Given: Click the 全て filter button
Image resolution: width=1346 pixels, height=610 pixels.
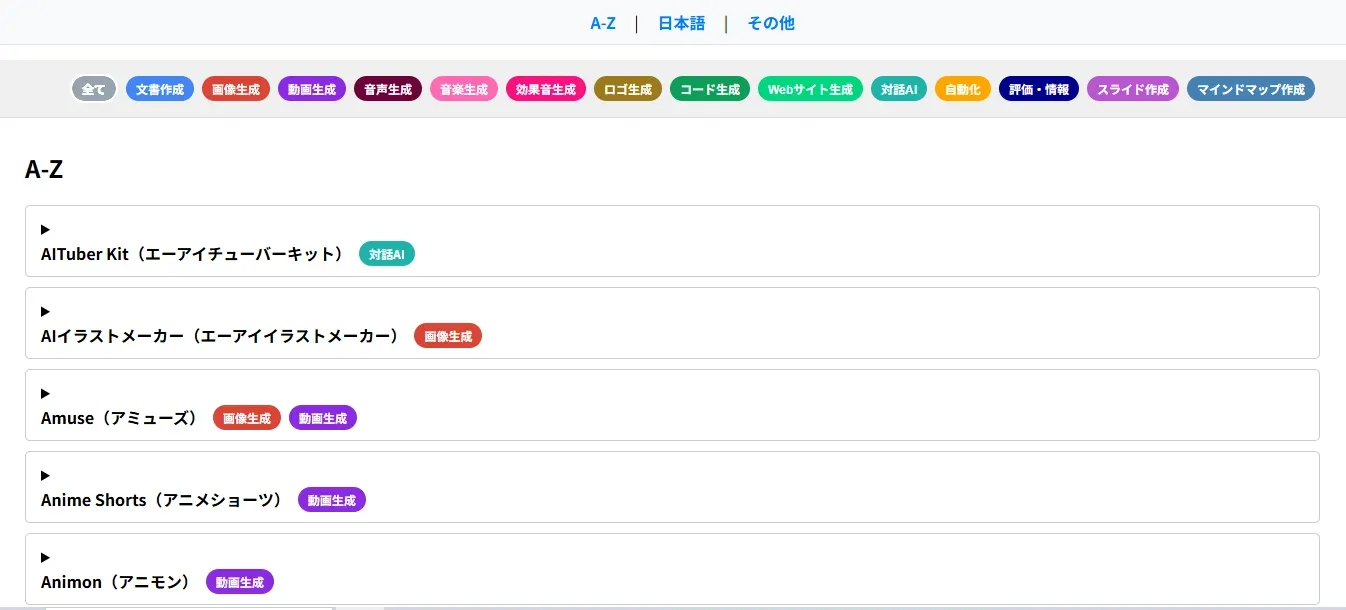Looking at the screenshot, I should 93,88.
